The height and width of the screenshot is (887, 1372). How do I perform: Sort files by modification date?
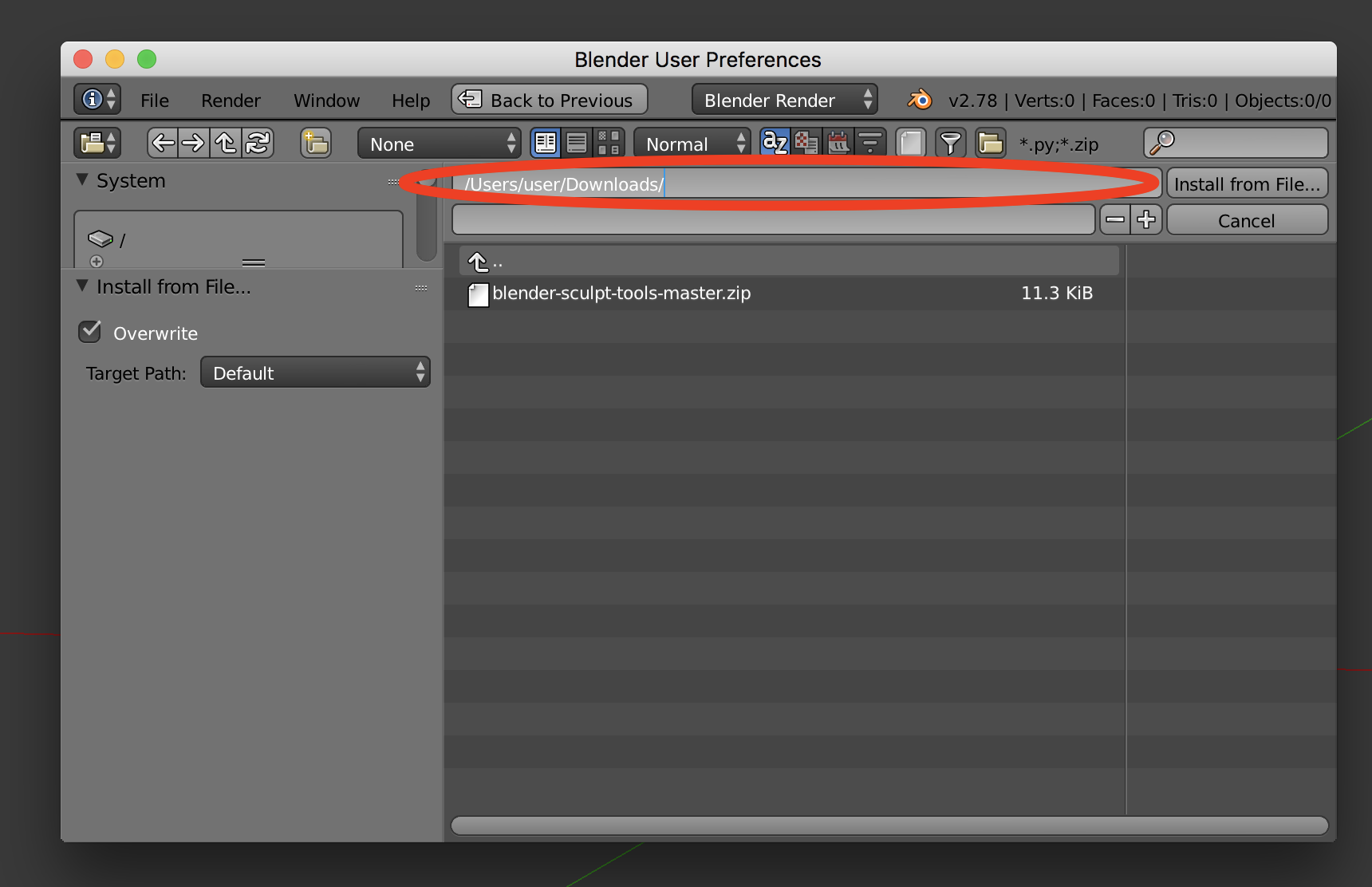(838, 143)
